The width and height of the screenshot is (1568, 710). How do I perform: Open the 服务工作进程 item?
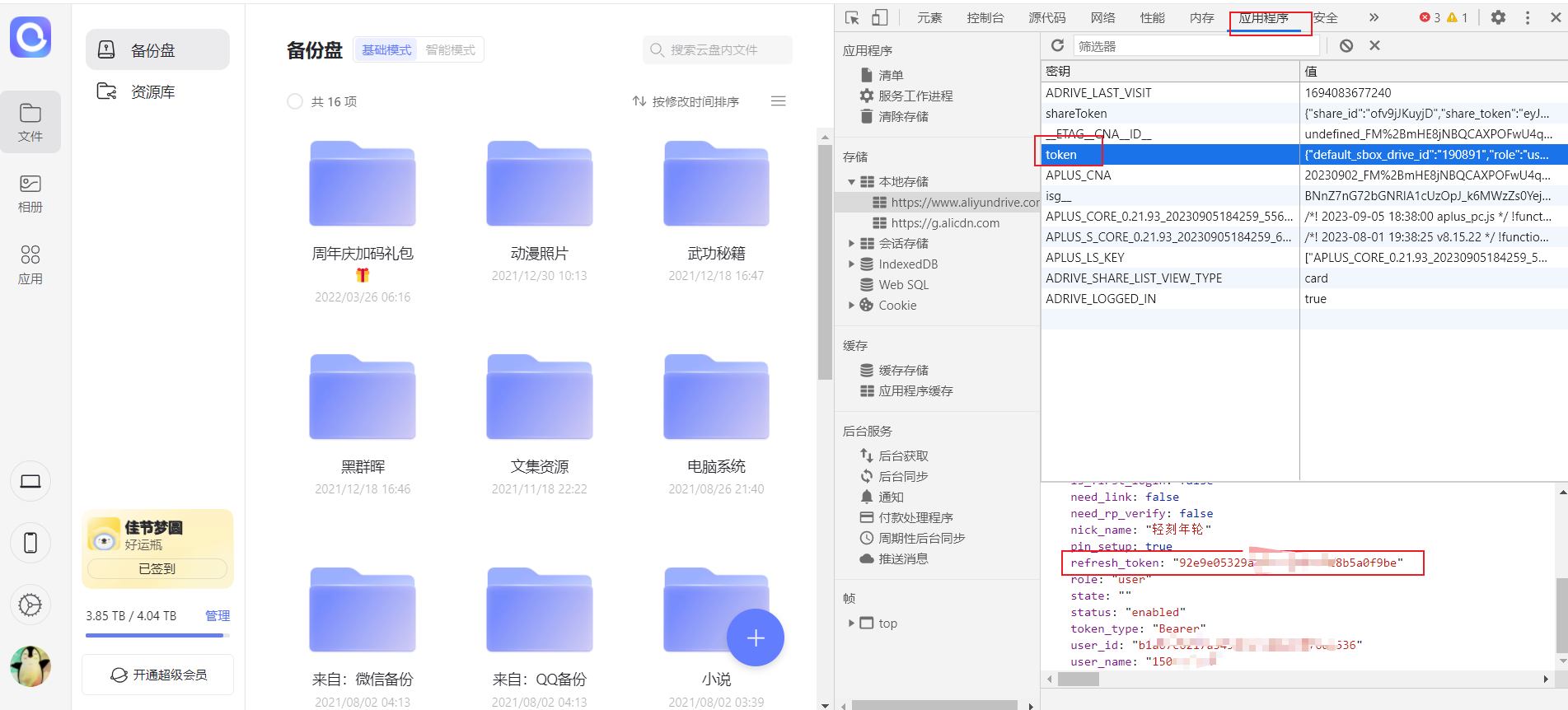pyautogui.click(x=906, y=96)
